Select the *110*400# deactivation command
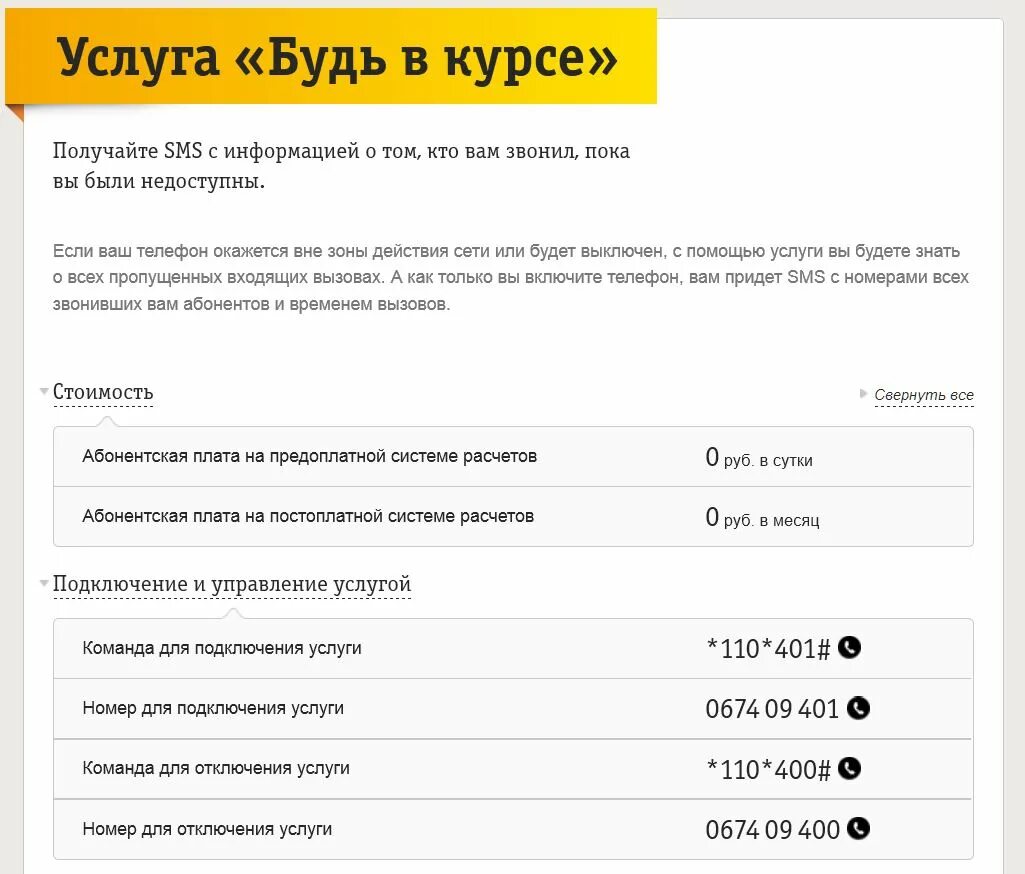 pos(768,769)
